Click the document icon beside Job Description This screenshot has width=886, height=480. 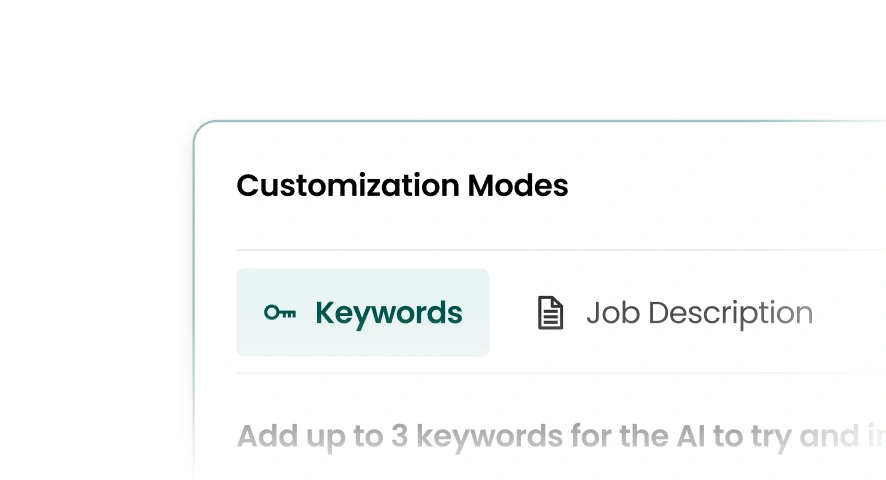[x=550, y=313]
